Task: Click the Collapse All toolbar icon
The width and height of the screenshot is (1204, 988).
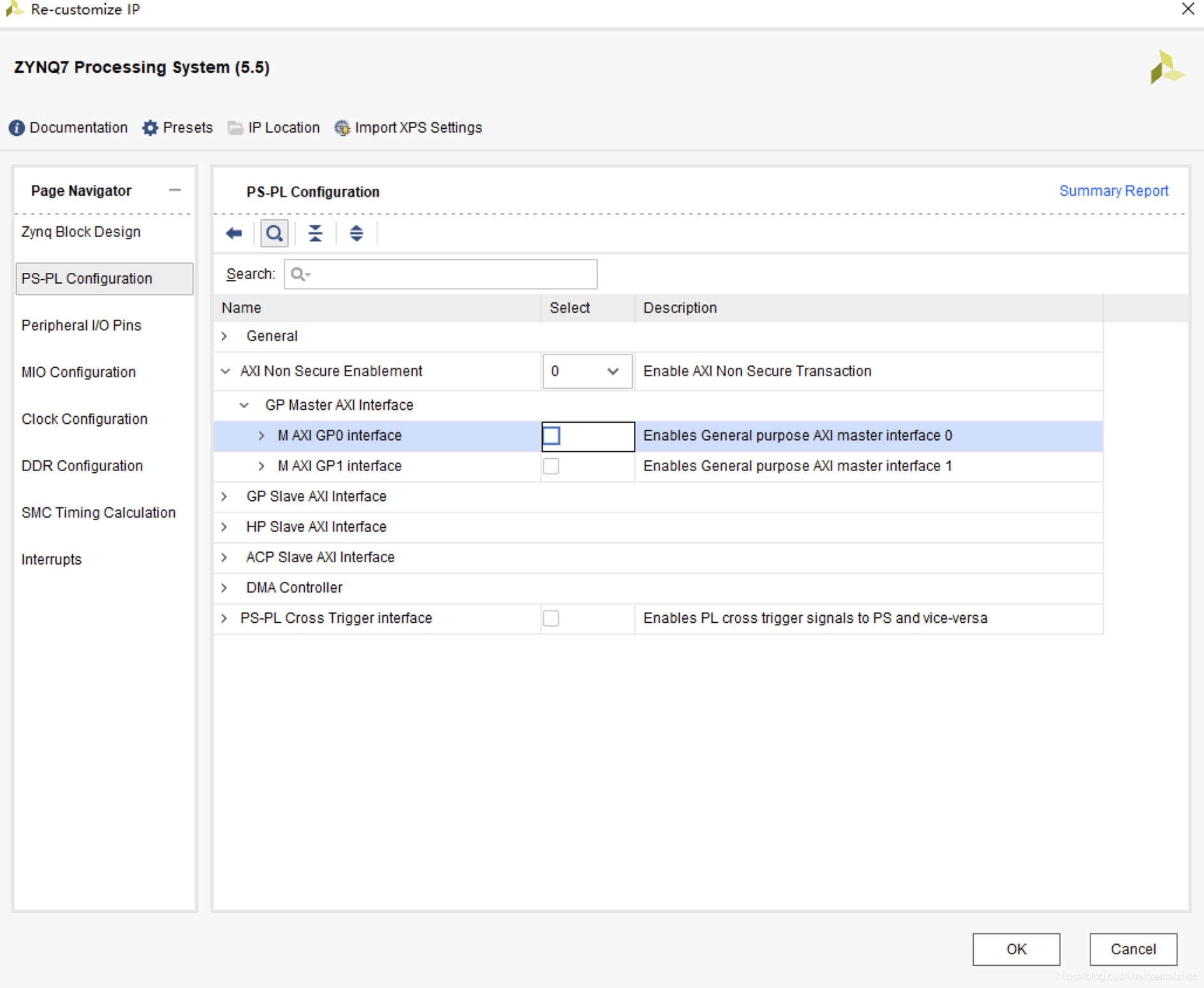Action: pyautogui.click(x=315, y=233)
